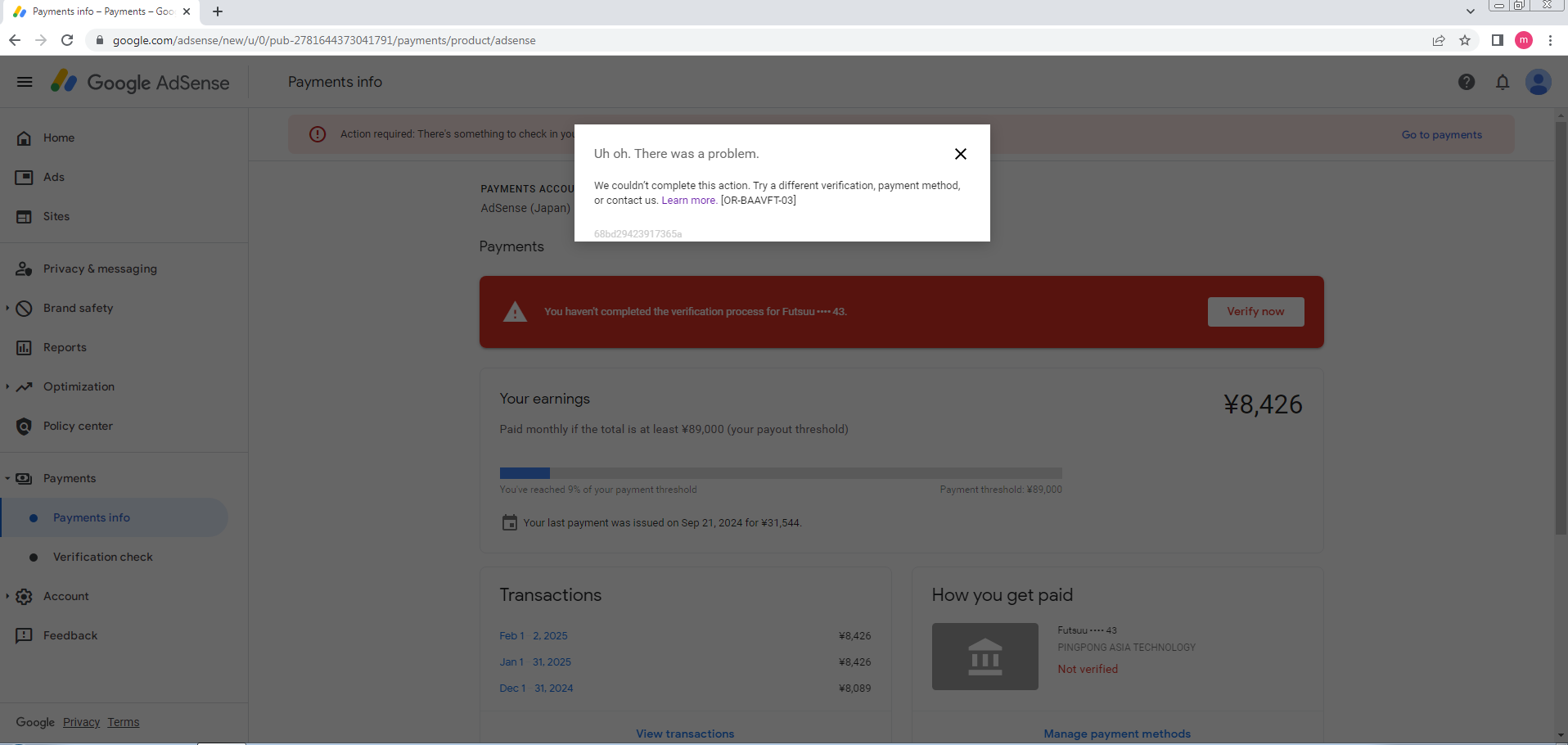Open the account avatar in AdSense header
Screen dimensions: 1568x745
(1539, 82)
